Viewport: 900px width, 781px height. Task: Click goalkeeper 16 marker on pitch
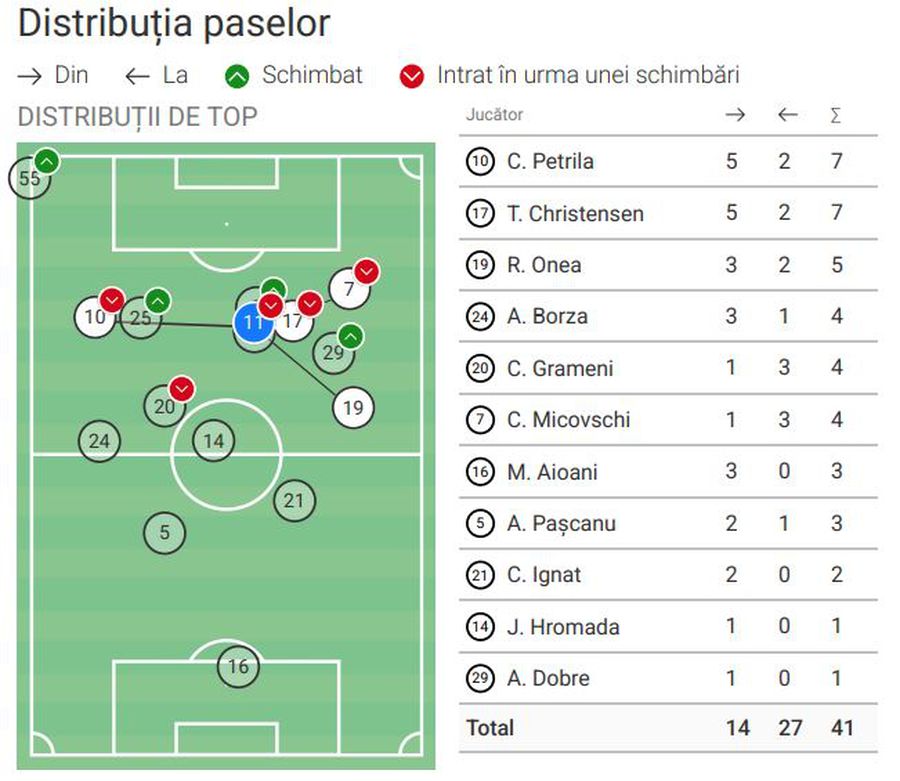[238, 667]
